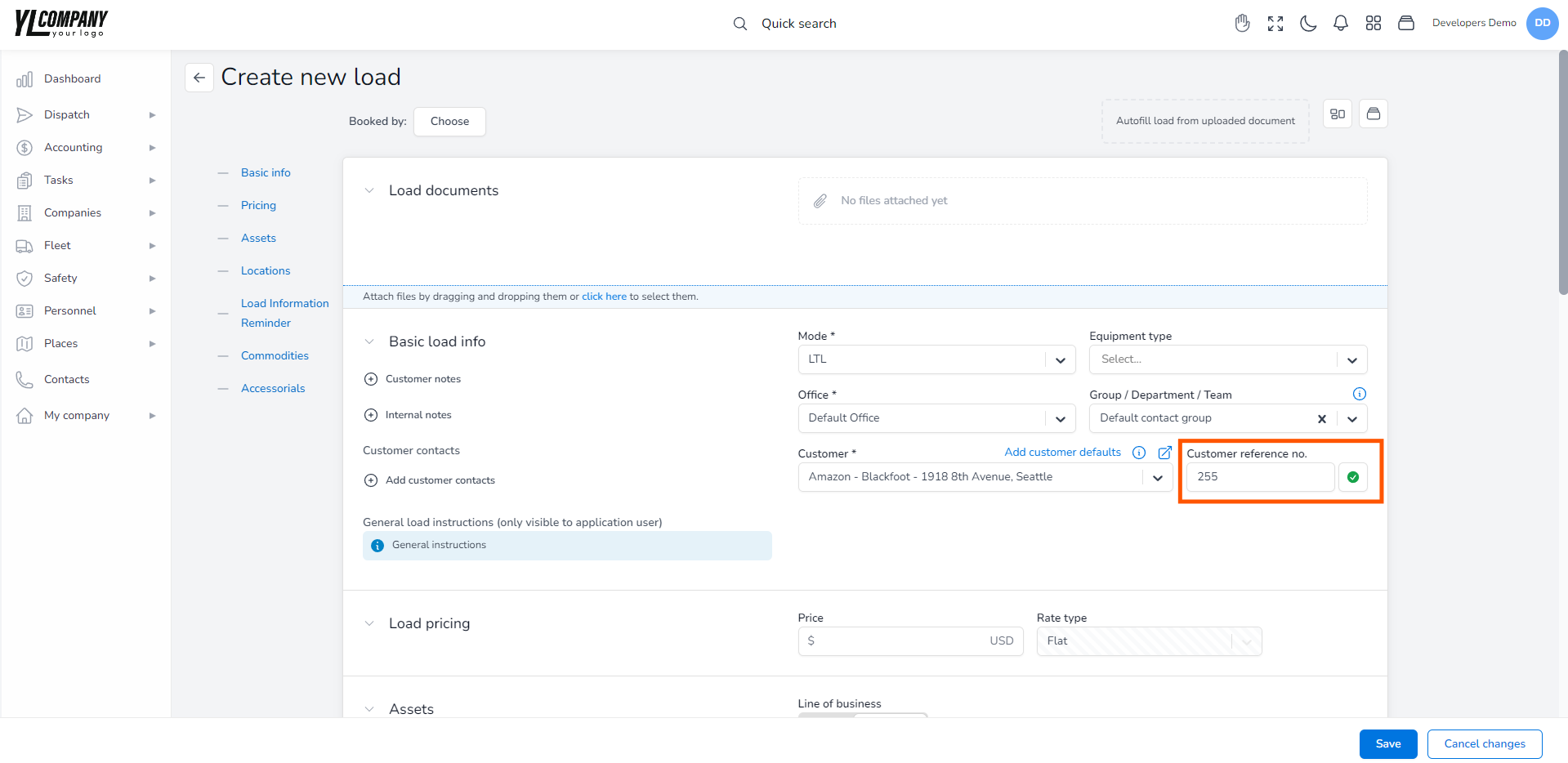
Task: Click General instructions field
Action: point(567,546)
